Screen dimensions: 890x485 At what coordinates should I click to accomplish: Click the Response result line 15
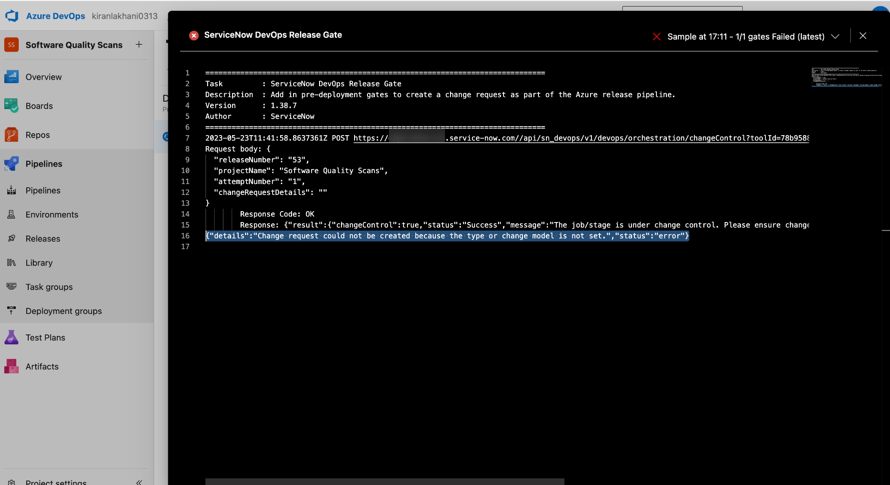tap(524, 225)
